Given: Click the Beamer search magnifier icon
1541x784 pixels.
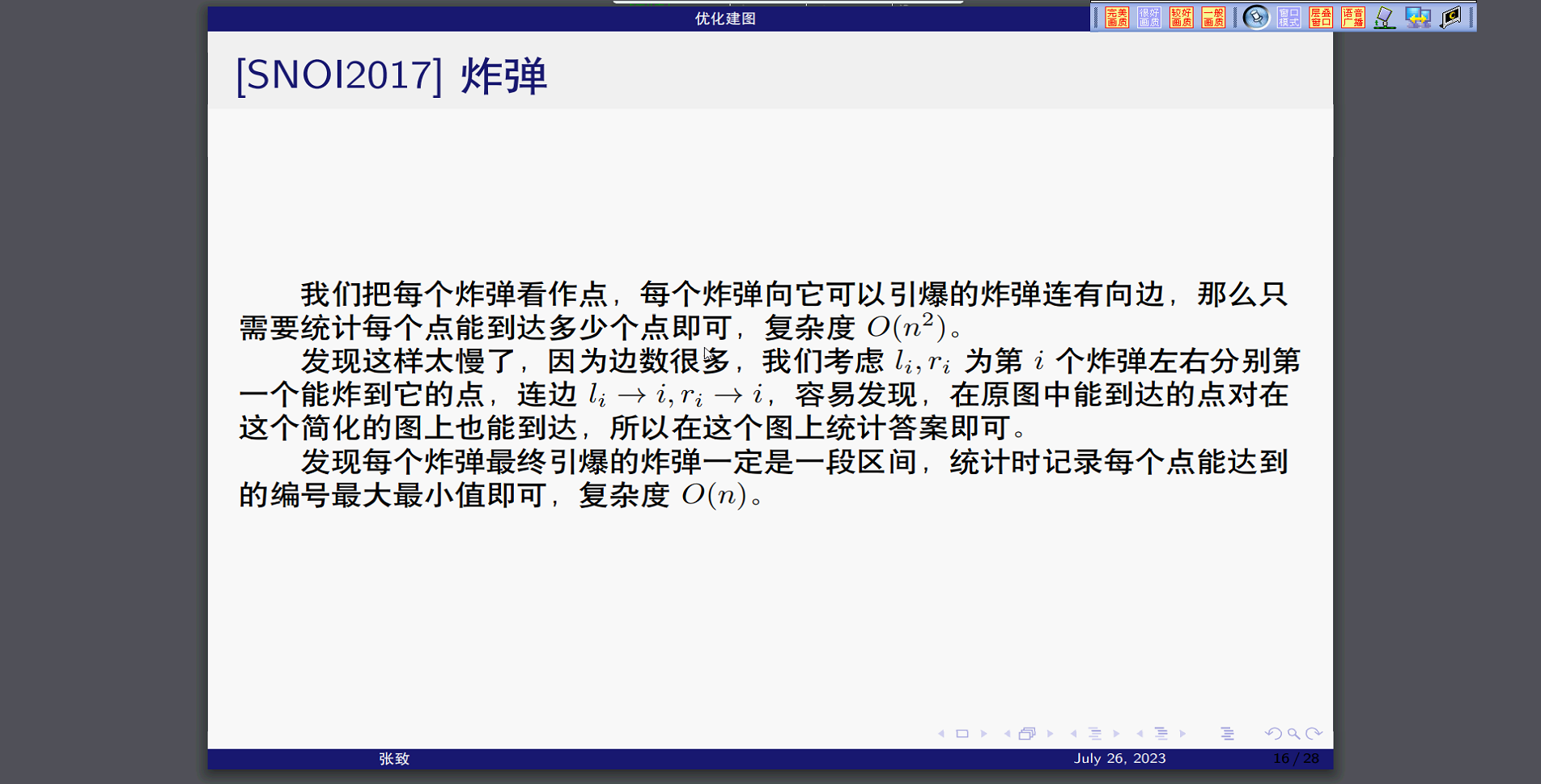Looking at the screenshot, I should [1294, 734].
